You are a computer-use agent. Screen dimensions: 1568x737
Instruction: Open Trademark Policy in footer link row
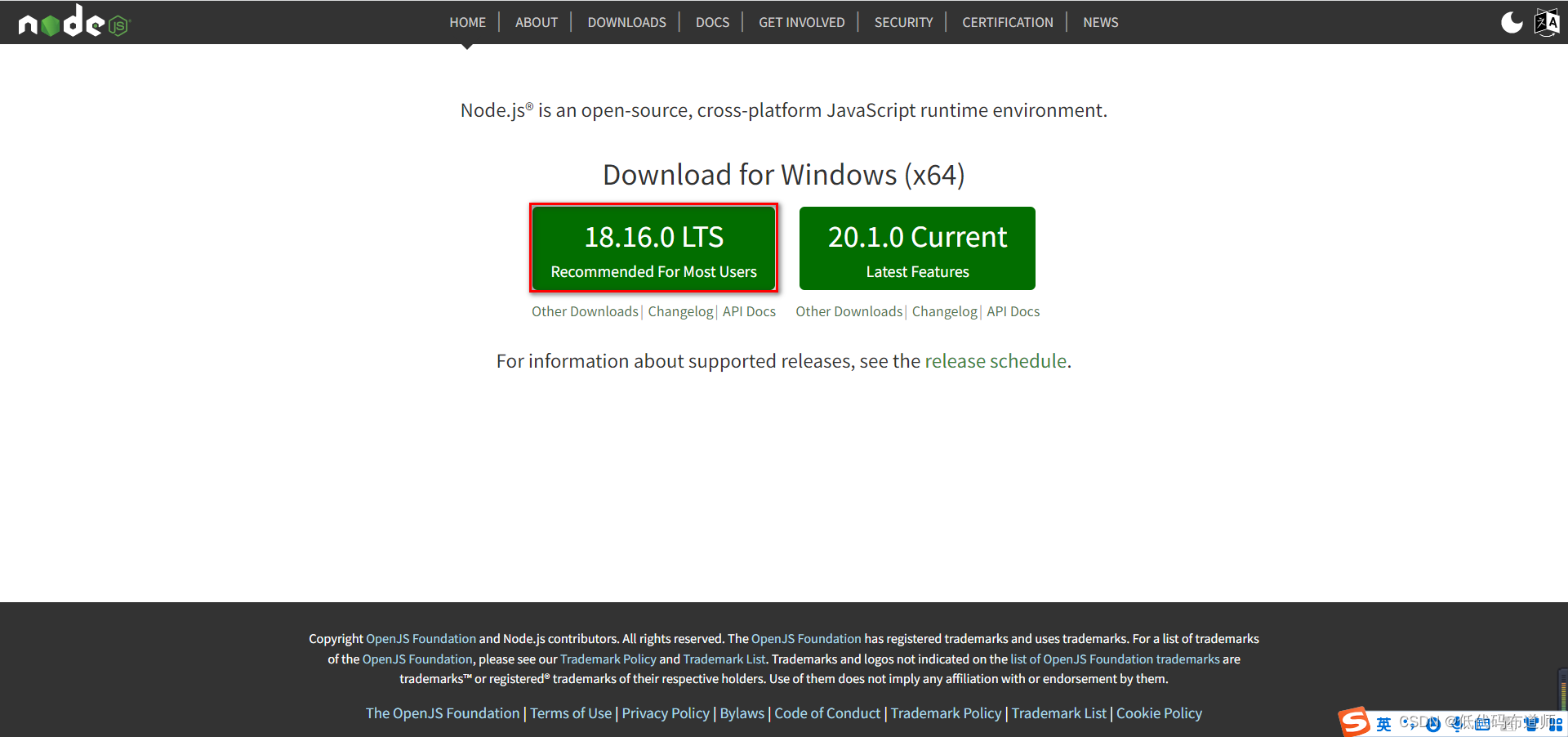(946, 713)
